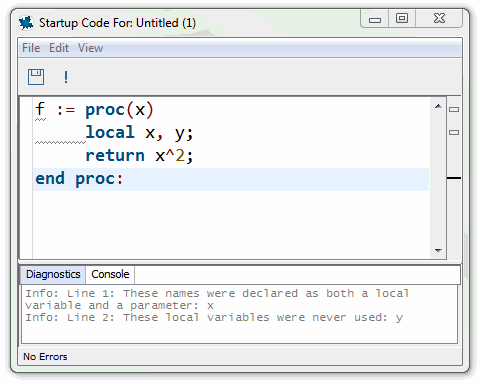Image resolution: width=480 pixels, height=385 pixels.
Task: Open the View menu
Action: tap(90, 48)
